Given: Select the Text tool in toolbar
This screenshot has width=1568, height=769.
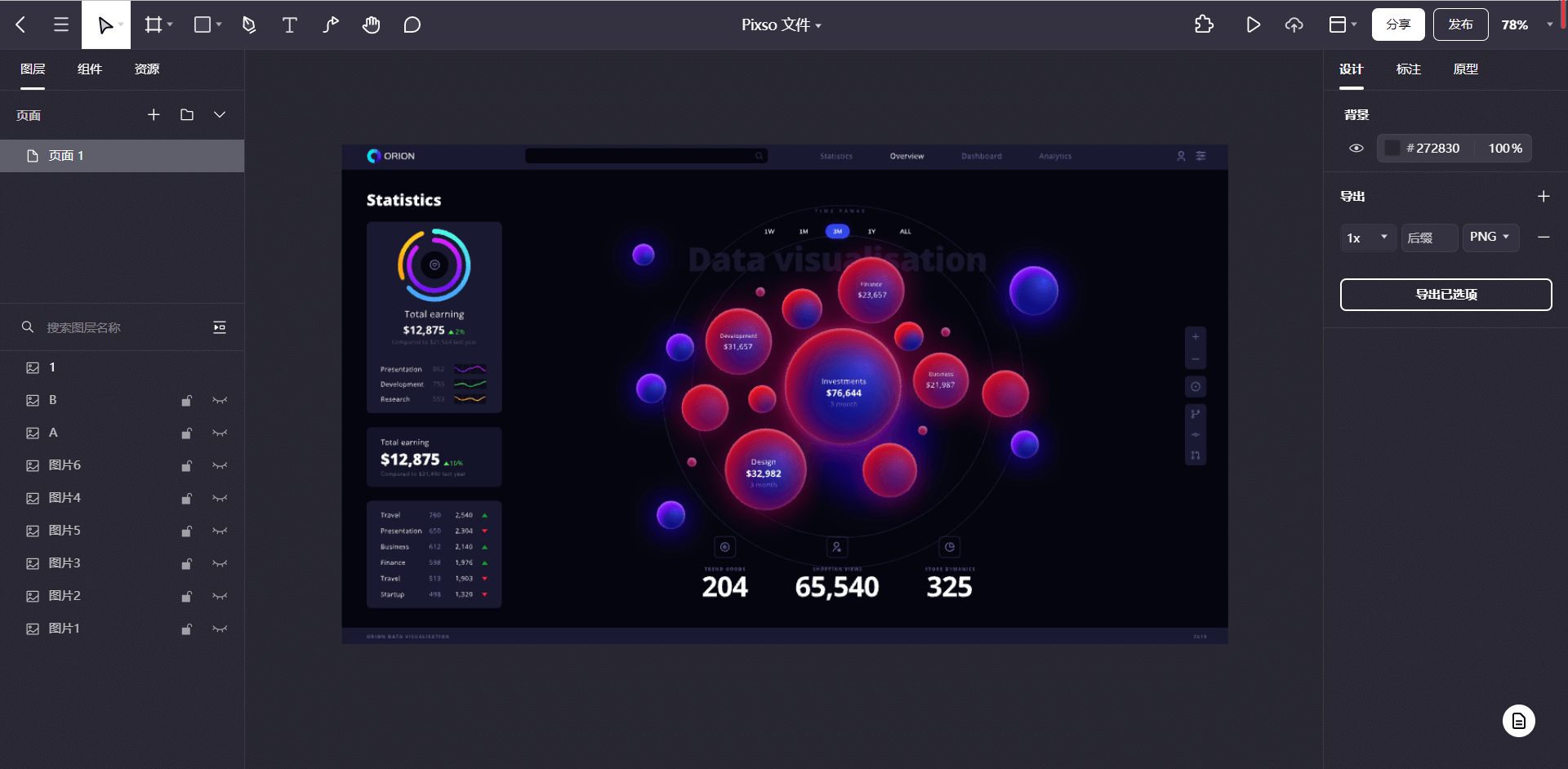Looking at the screenshot, I should [x=289, y=25].
